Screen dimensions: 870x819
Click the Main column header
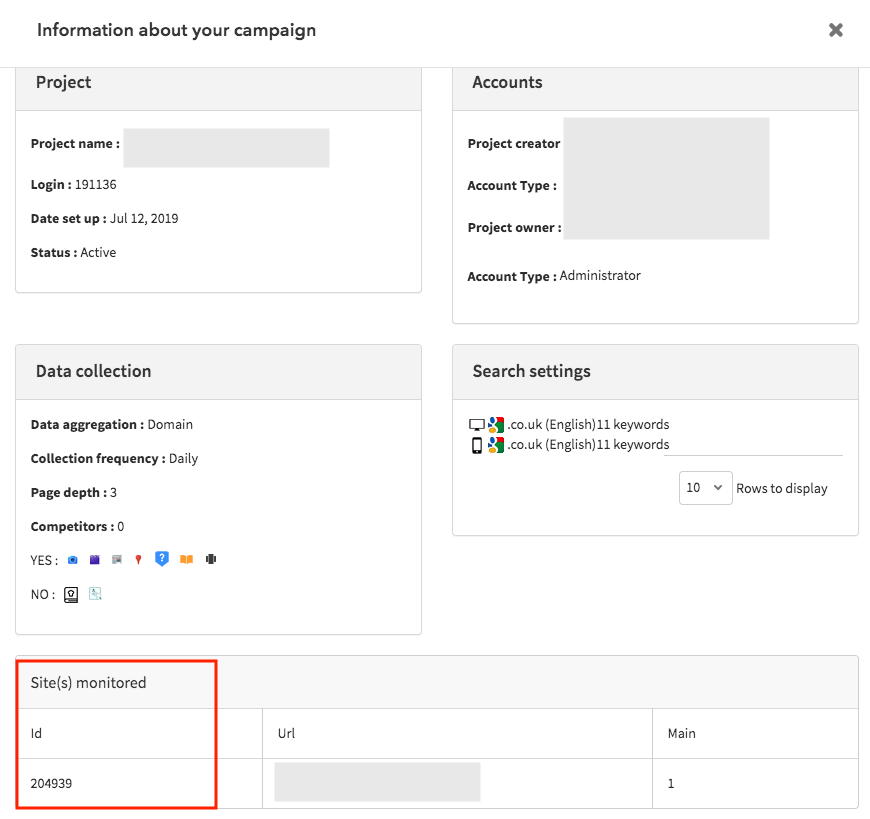[x=681, y=734]
